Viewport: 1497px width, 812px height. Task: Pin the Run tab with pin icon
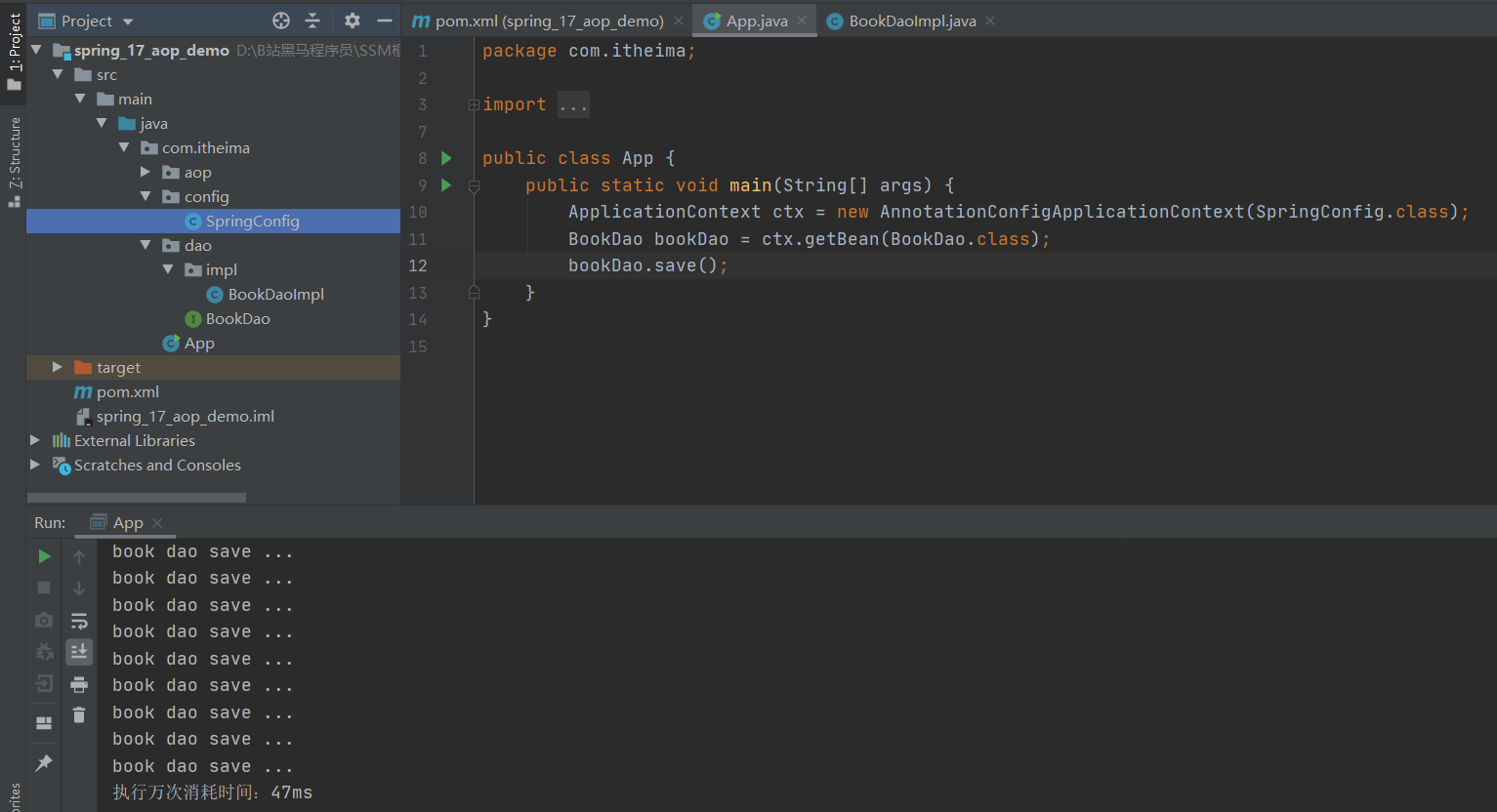pos(44,762)
